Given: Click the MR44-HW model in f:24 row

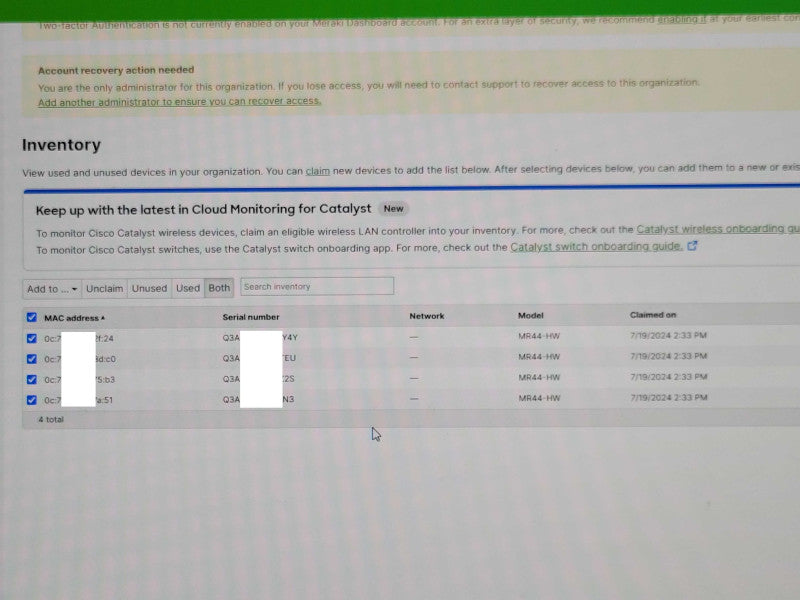Looking at the screenshot, I should point(539,336).
